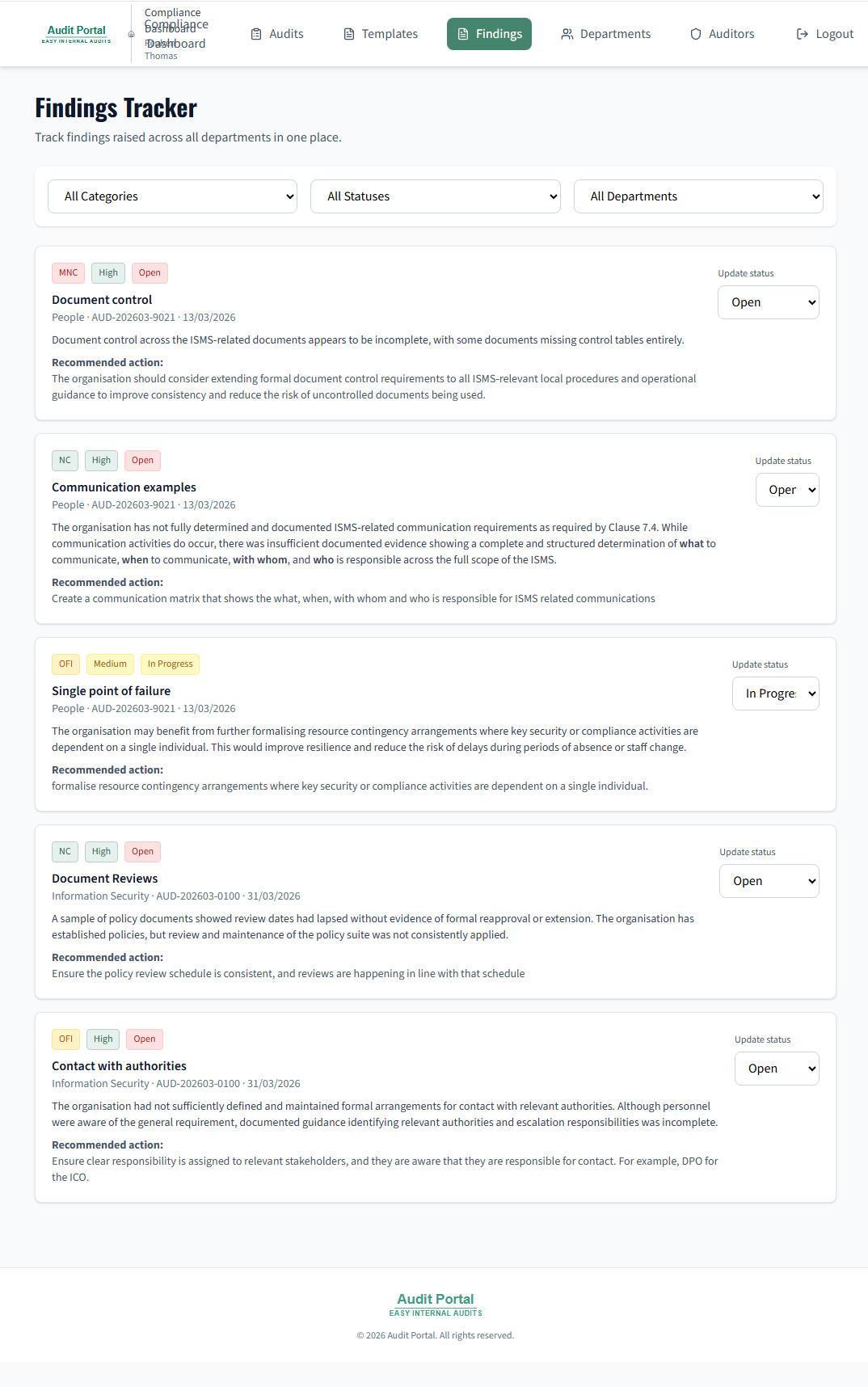The height and width of the screenshot is (1387, 868).
Task: Click the OFI badge on Single point of failure
Action: point(66,664)
